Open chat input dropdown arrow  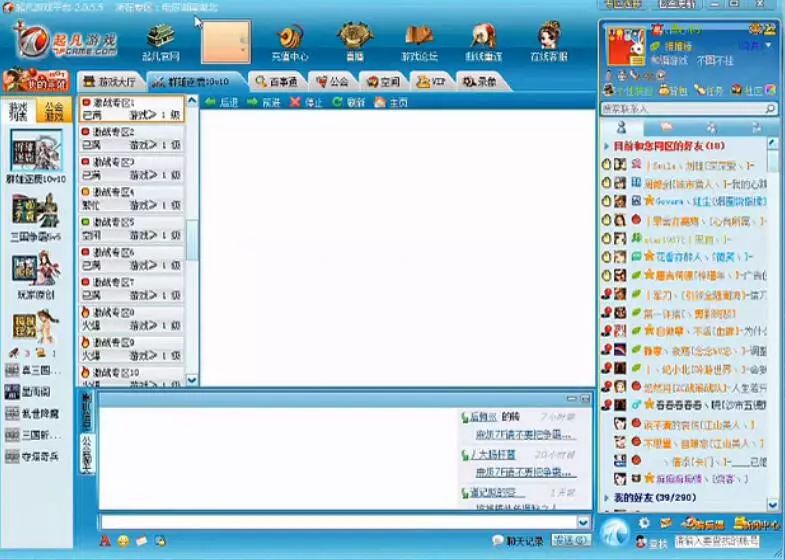(x=583, y=522)
